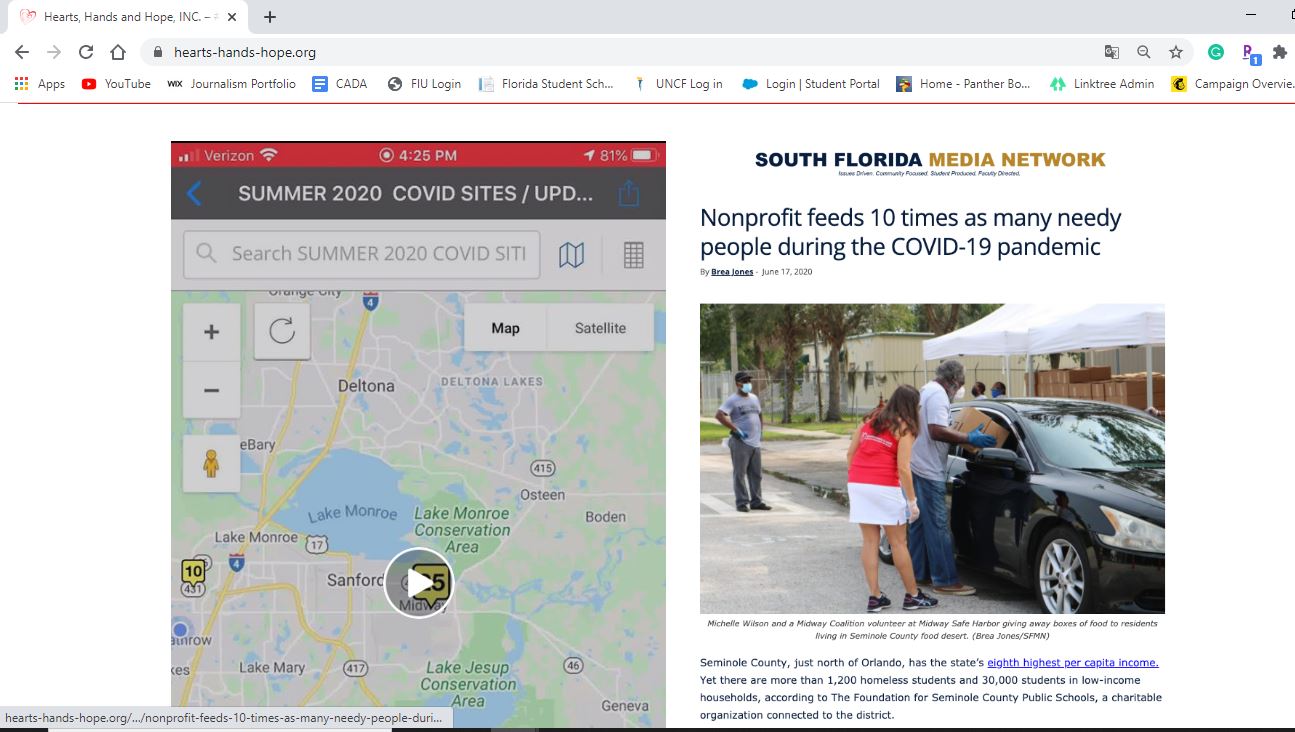
Task: Click the address bar URL field
Action: click(600, 52)
